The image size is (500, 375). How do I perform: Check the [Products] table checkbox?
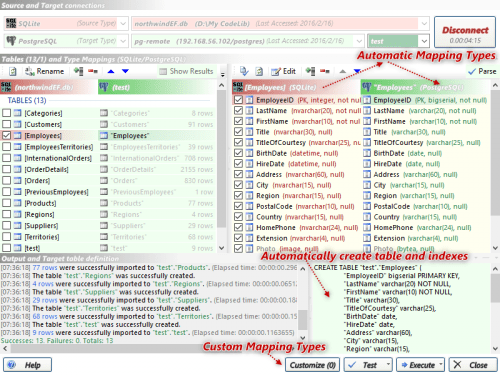click(x=6, y=203)
